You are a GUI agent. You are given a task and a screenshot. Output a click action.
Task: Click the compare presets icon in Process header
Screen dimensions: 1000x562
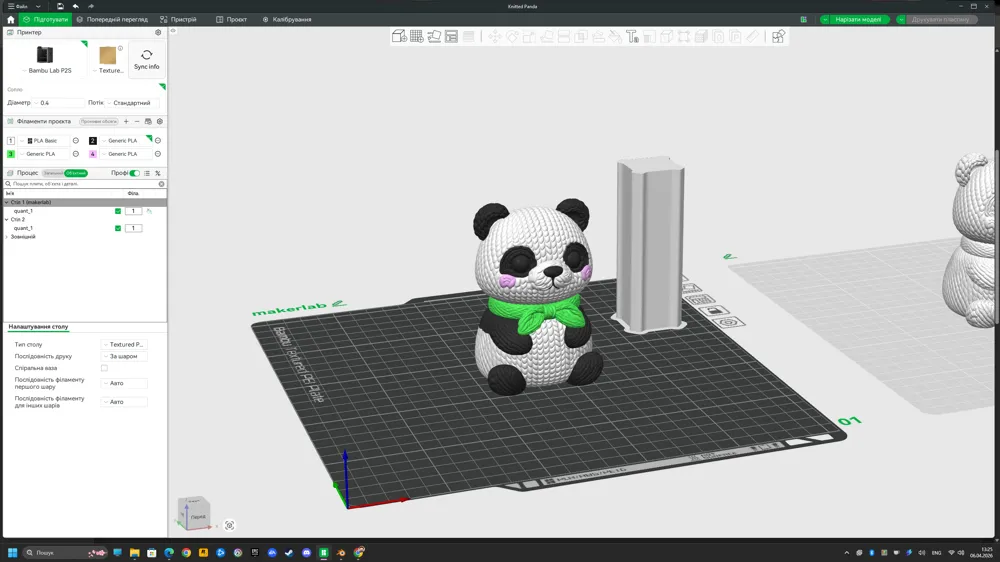coord(158,173)
